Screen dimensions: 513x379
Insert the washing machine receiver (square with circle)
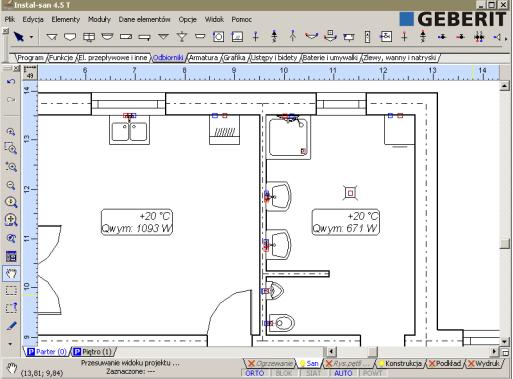click(x=218, y=36)
